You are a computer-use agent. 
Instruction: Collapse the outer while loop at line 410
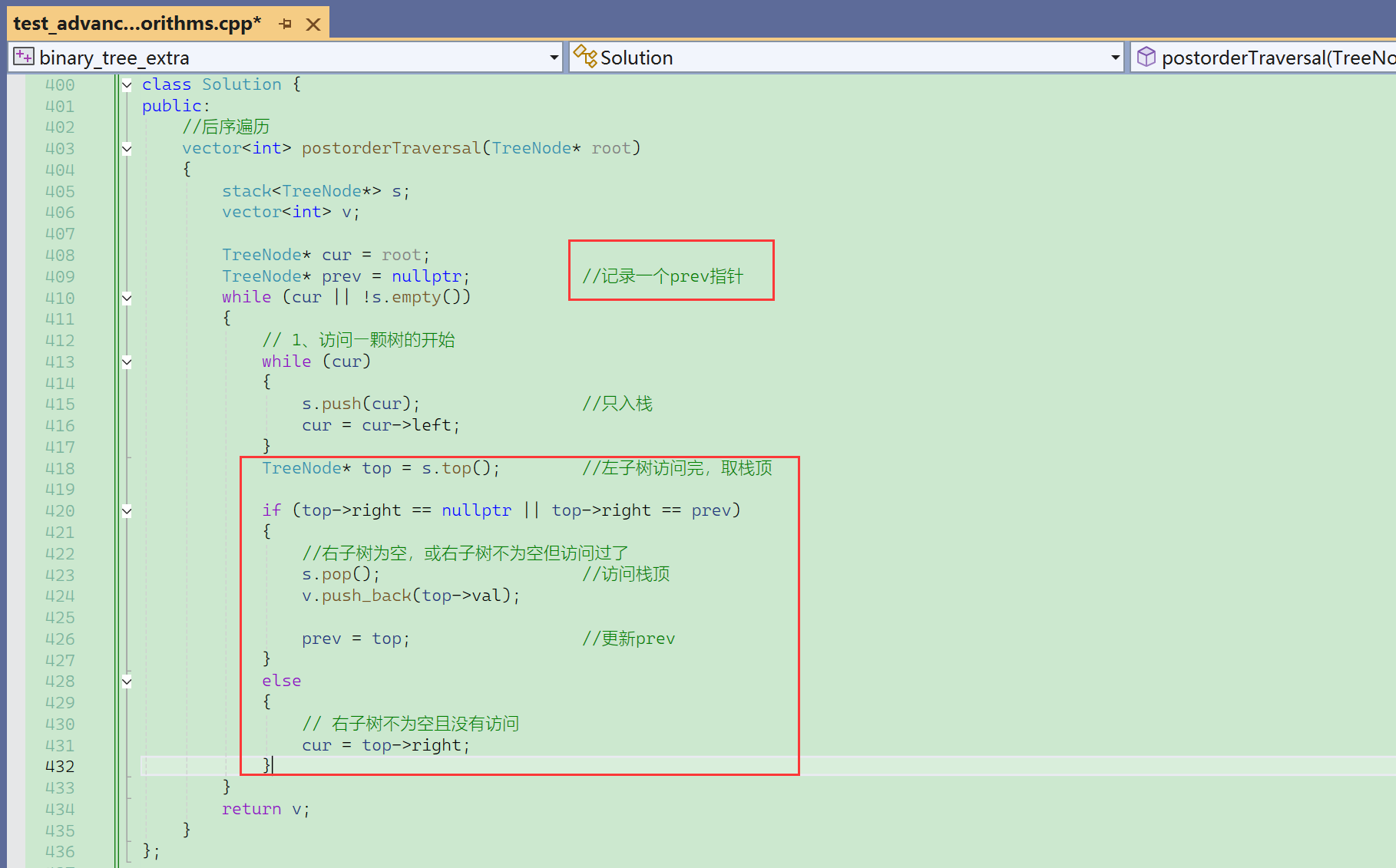pyautogui.click(x=127, y=298)
